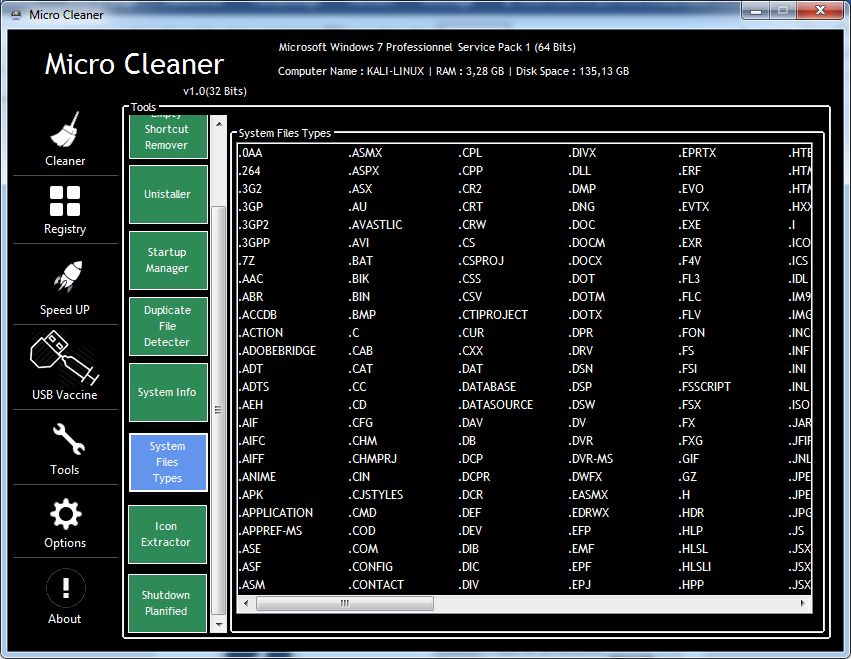Select the .GIF file type

(x=689, y=459)
